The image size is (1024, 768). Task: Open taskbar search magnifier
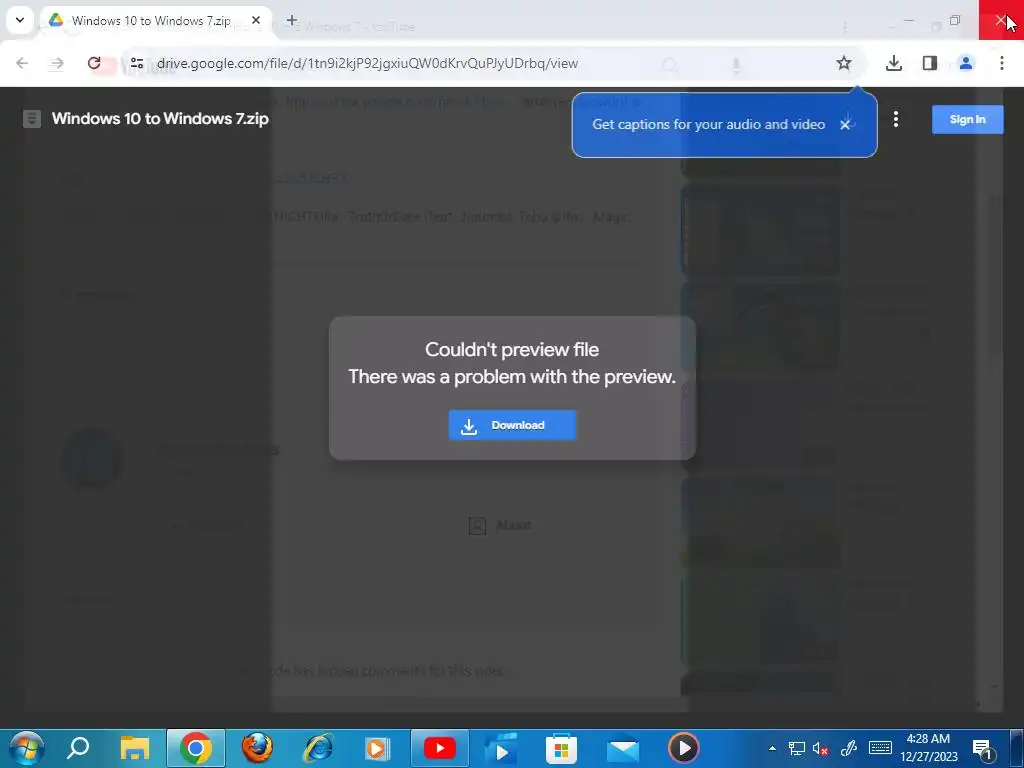pyautogui.click(x=78, y=748)
